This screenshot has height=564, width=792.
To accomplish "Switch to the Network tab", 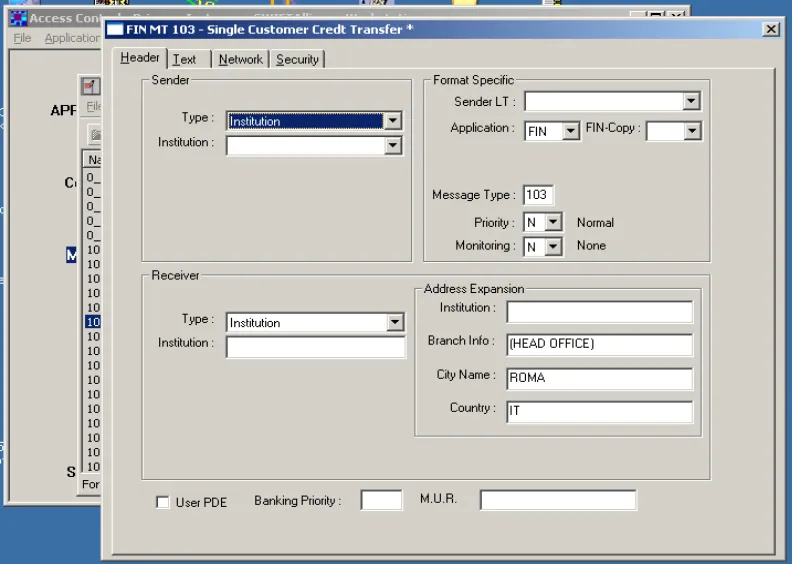I will click(241, 60).
